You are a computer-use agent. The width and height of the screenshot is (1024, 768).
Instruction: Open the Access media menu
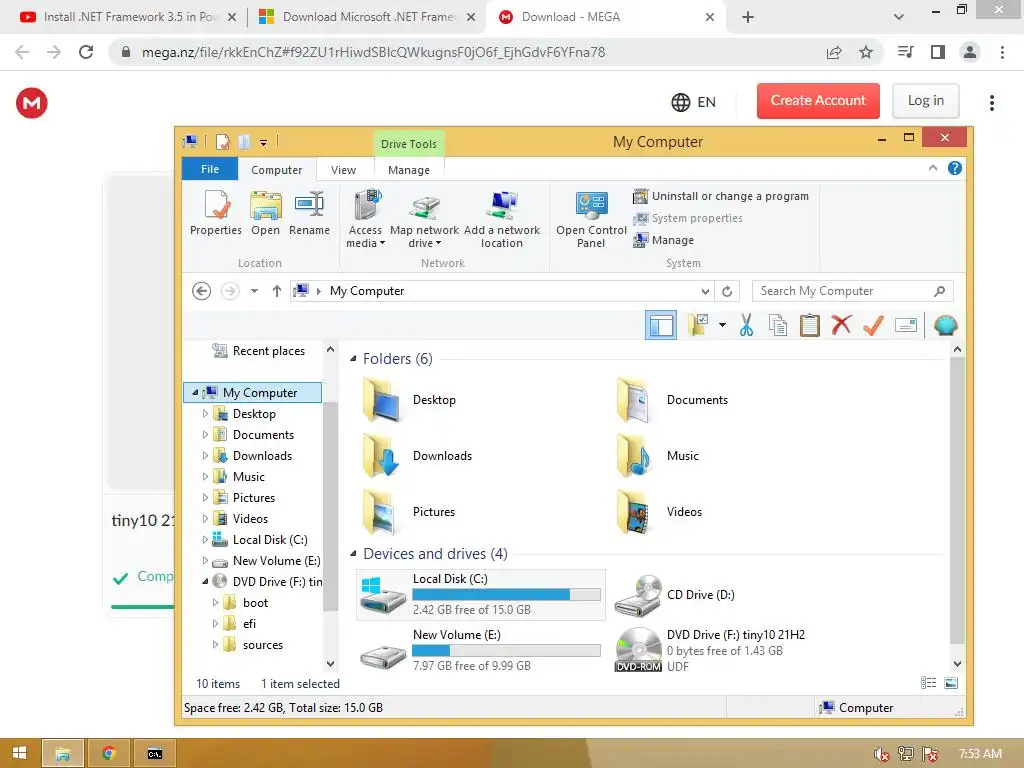(x=365, y=219)
